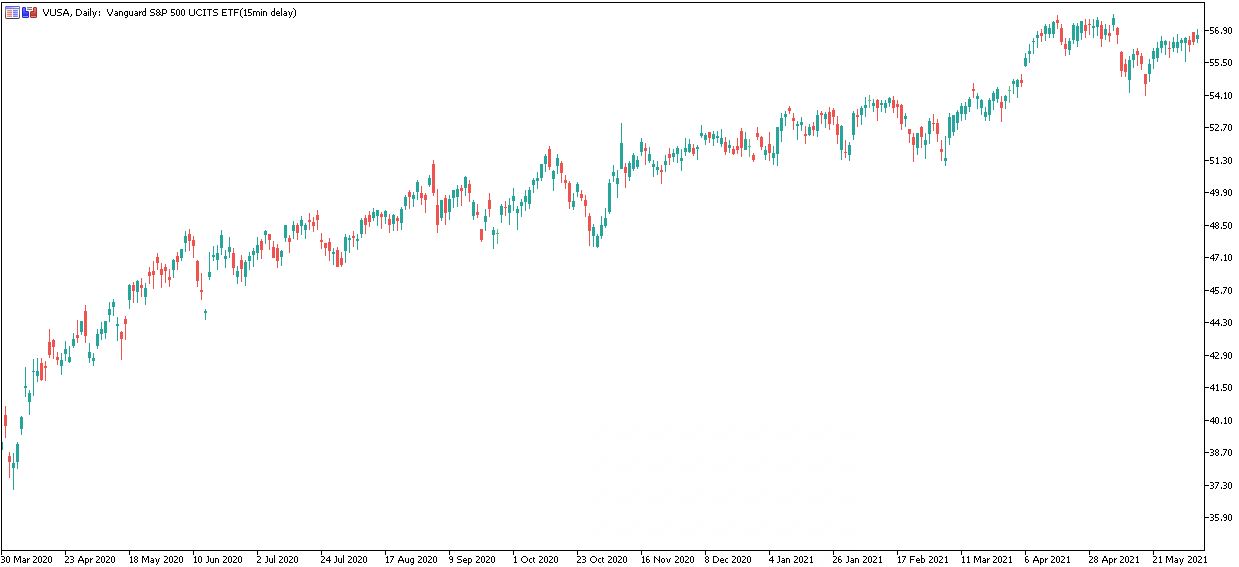Click the 21 May 2021 date label
This screenshot has height=567, width=1239.
click(1180, 559)
